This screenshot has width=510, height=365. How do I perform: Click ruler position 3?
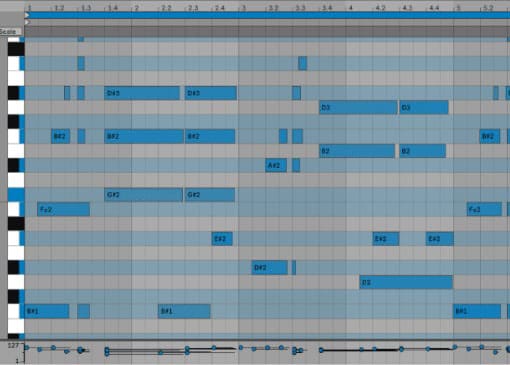(243, 8)
